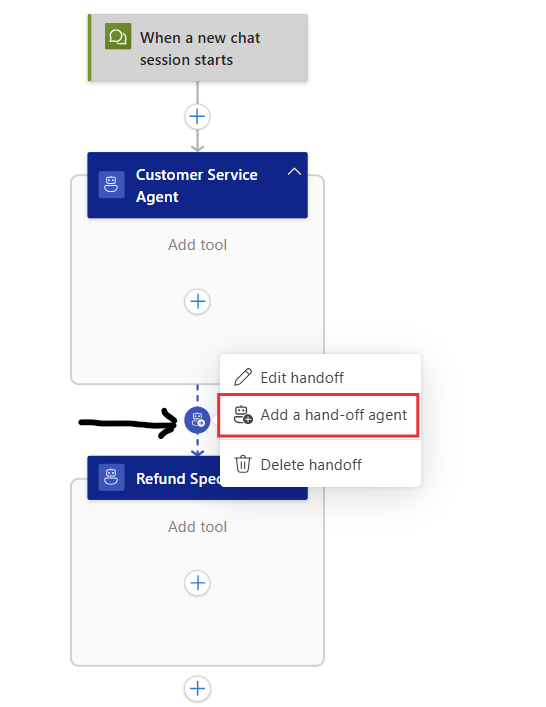
Task: Click 'Add tool' text in Customer Service Agent
Action: [197, 245]
